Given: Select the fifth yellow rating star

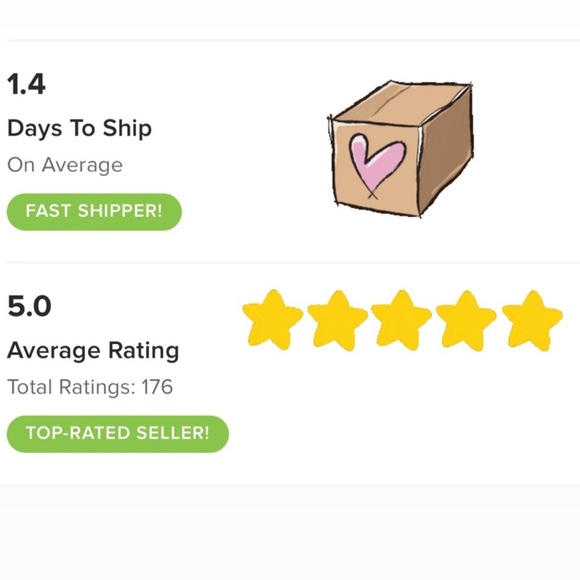Looking at the screenshot, I should tap(532, 320).
